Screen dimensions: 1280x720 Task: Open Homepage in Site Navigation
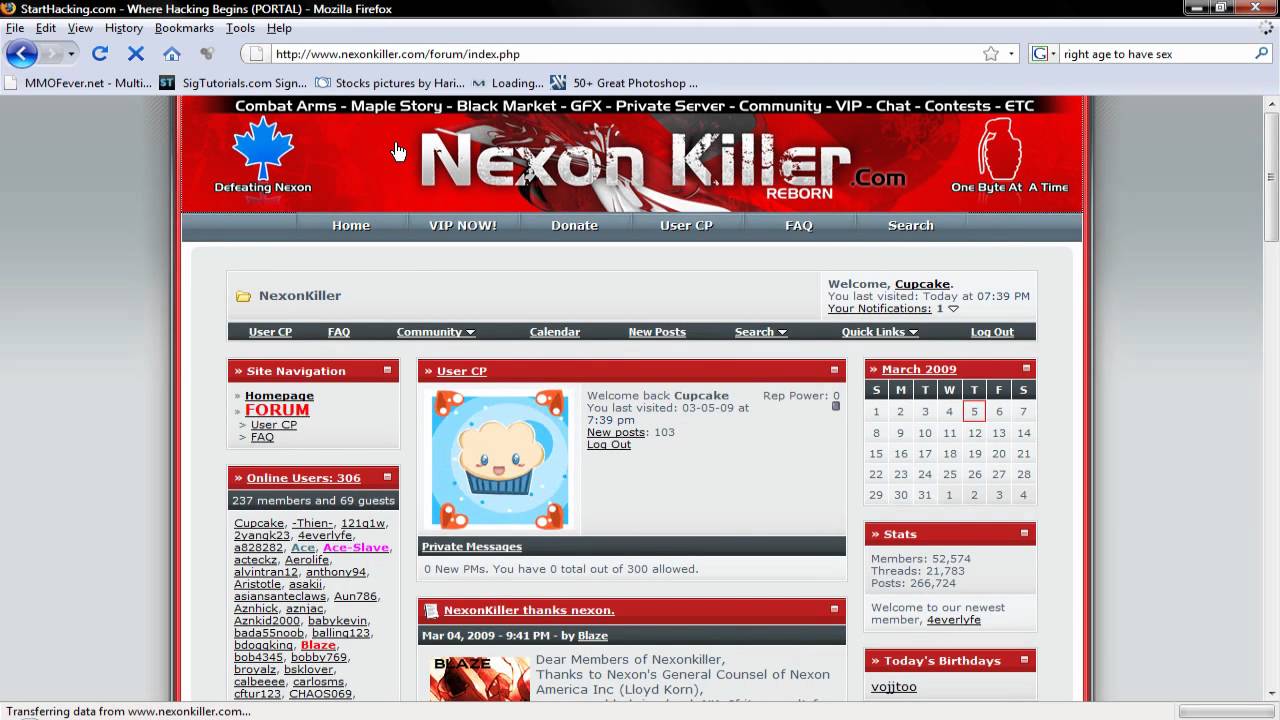point(279,396)
